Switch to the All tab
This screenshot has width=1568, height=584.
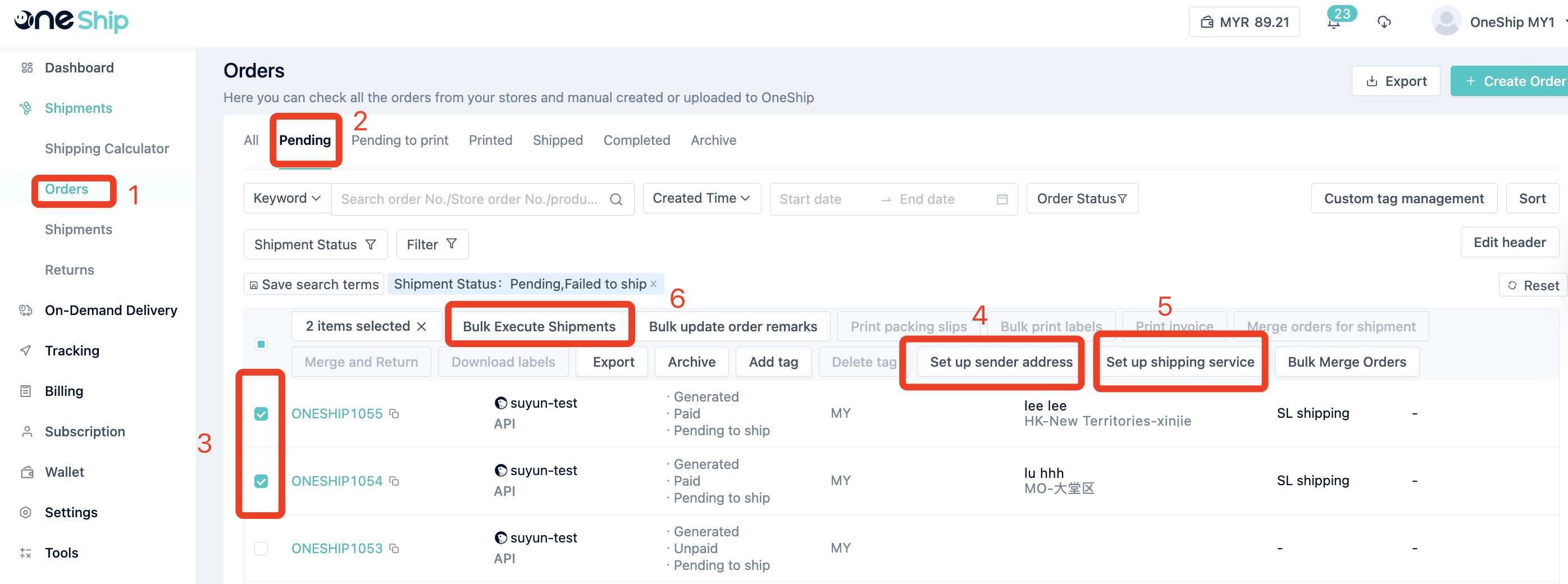251,140
